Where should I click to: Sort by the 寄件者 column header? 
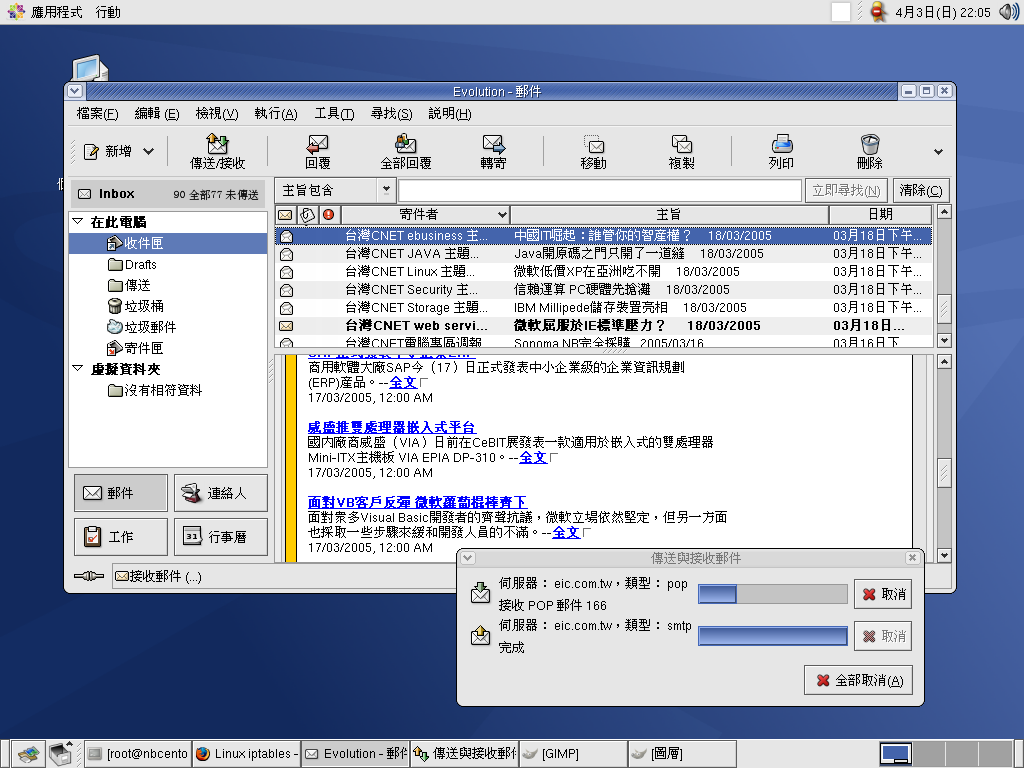(x=425, y=214)
